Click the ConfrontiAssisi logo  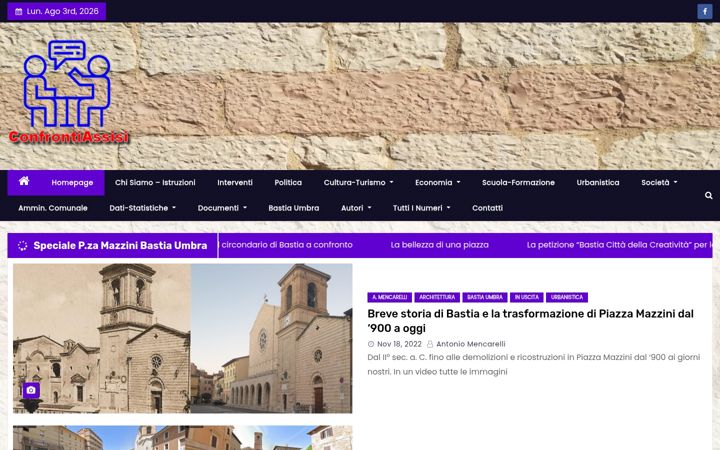(69, 92)
